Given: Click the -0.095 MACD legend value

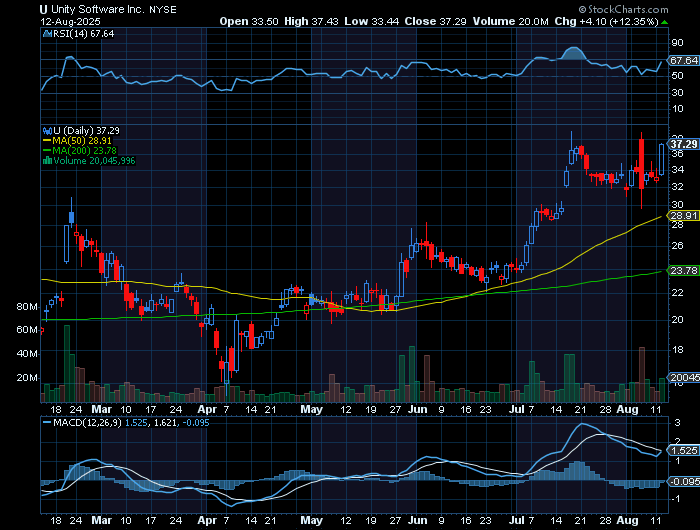Looking at the screenshot, I should pos(195,422).
